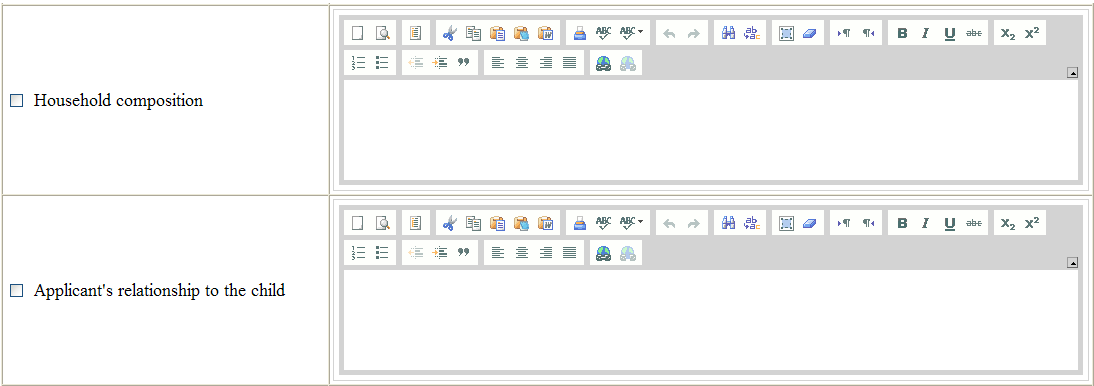Click Undo in Household composition editor
The image size is (1094, 386).
669,33
